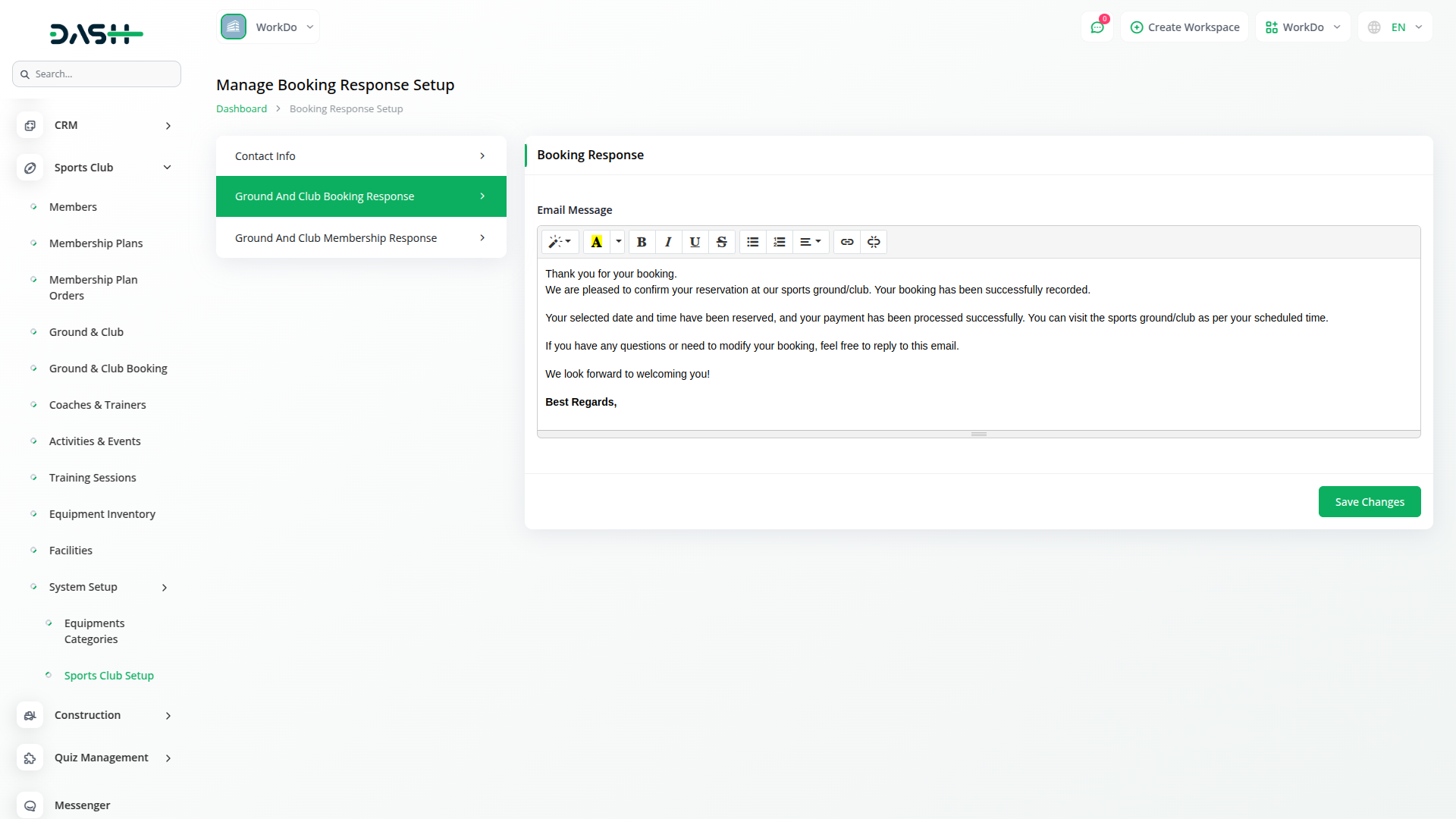Screen dimensions: 1456x819
Task: Insert an ordered numbered list
Action: pyautogui.click(x=780, y=242)
